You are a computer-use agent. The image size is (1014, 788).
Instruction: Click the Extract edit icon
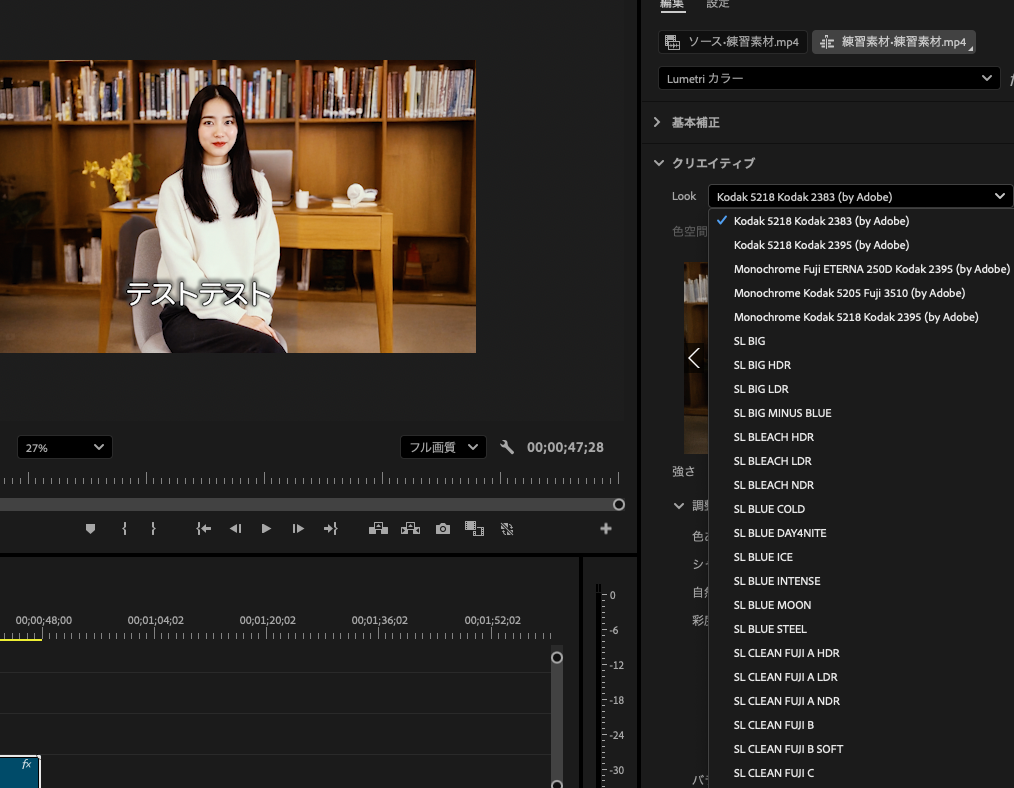[x=410, y=529]
